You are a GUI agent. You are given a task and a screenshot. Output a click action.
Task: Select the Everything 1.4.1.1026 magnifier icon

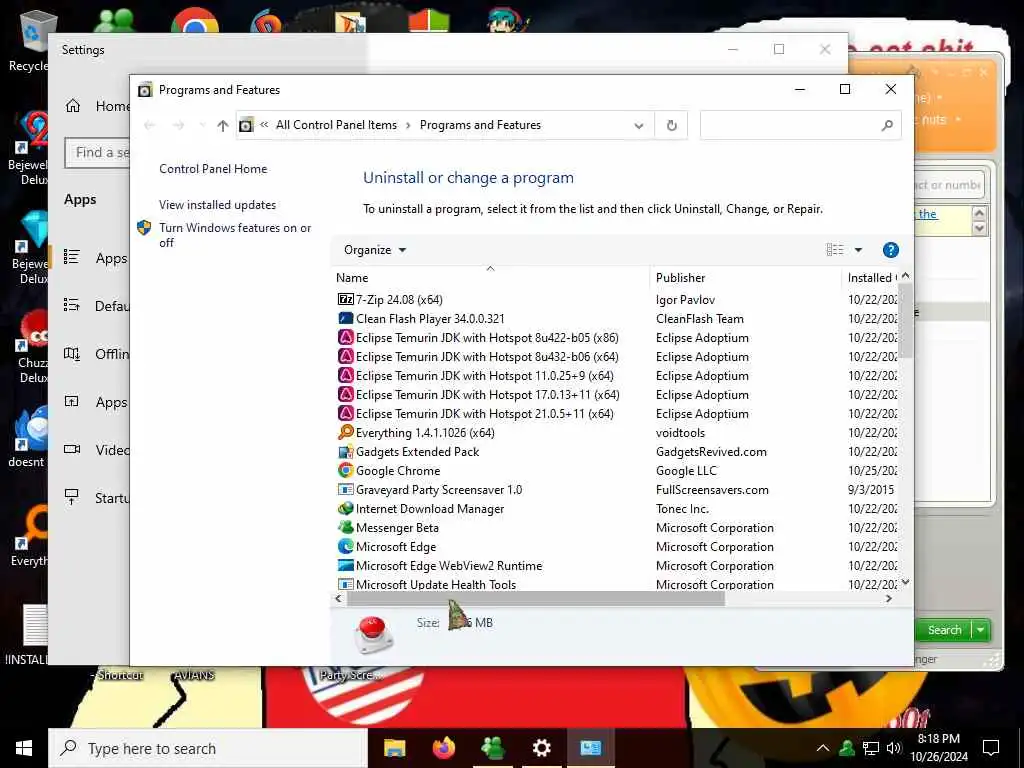345,432
